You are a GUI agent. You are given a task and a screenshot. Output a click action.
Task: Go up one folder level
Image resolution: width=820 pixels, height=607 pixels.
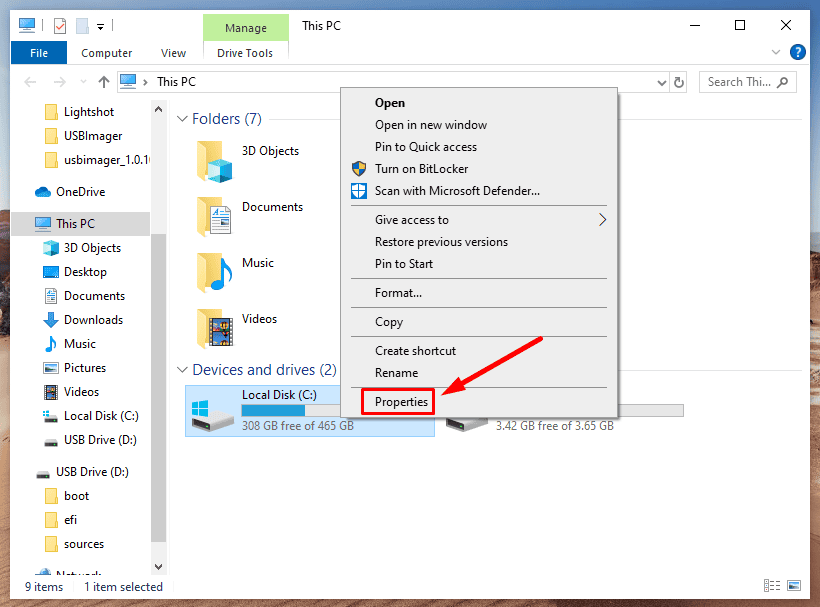click(x=104, y=82)
